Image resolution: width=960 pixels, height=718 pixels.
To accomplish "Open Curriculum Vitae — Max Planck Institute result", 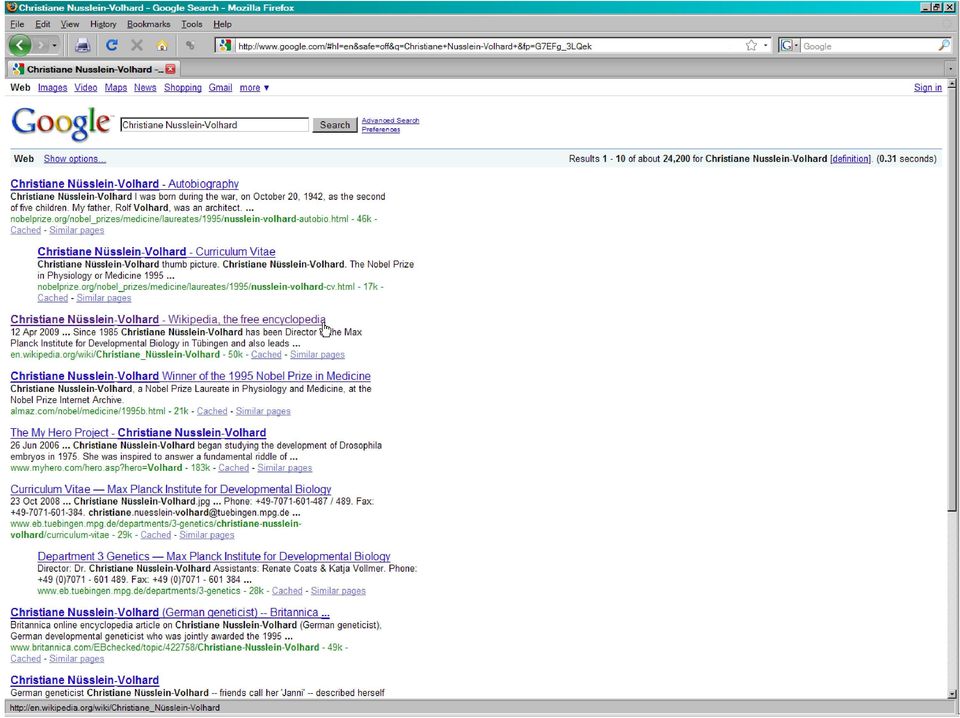I will [171, 489].
